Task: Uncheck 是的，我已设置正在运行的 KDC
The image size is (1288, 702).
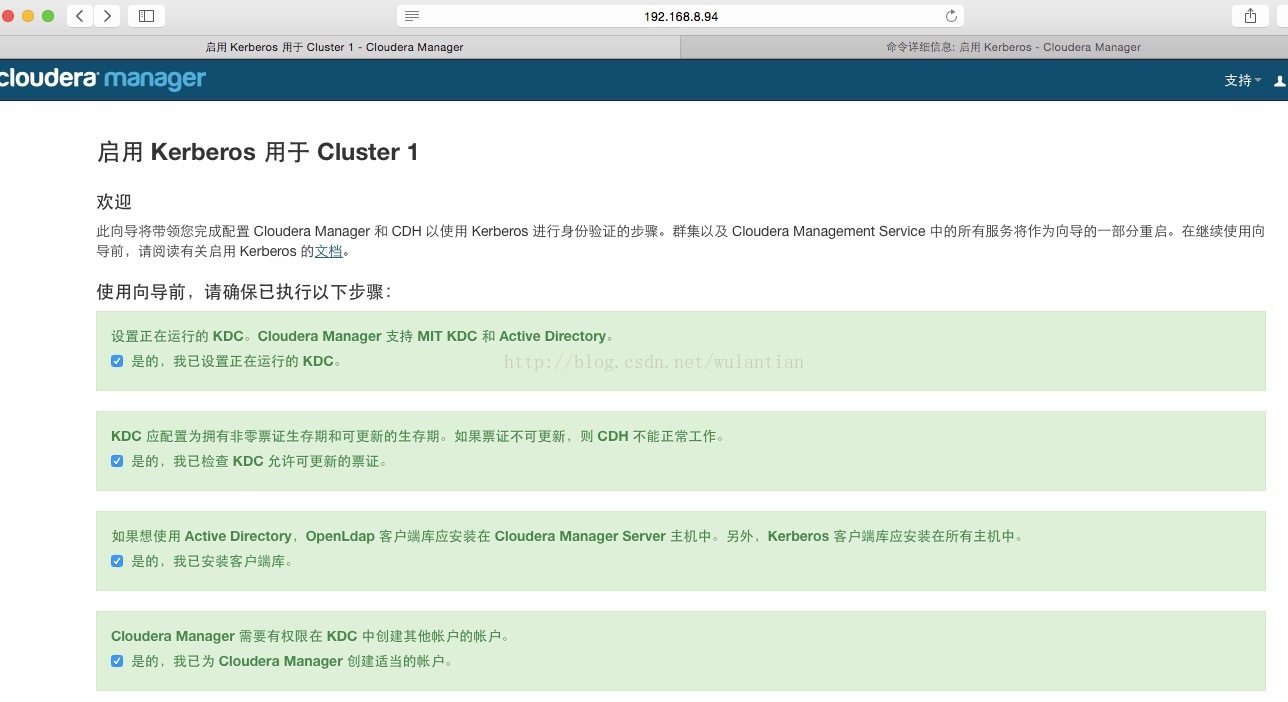Action: point(117,361)
